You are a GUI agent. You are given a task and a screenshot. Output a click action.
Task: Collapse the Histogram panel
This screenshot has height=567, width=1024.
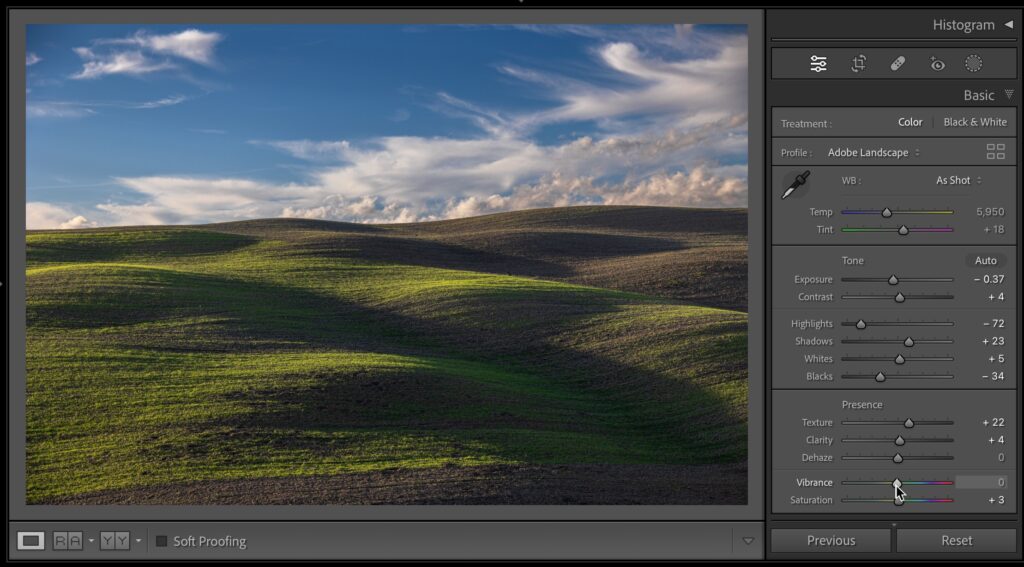point(1008,24)
